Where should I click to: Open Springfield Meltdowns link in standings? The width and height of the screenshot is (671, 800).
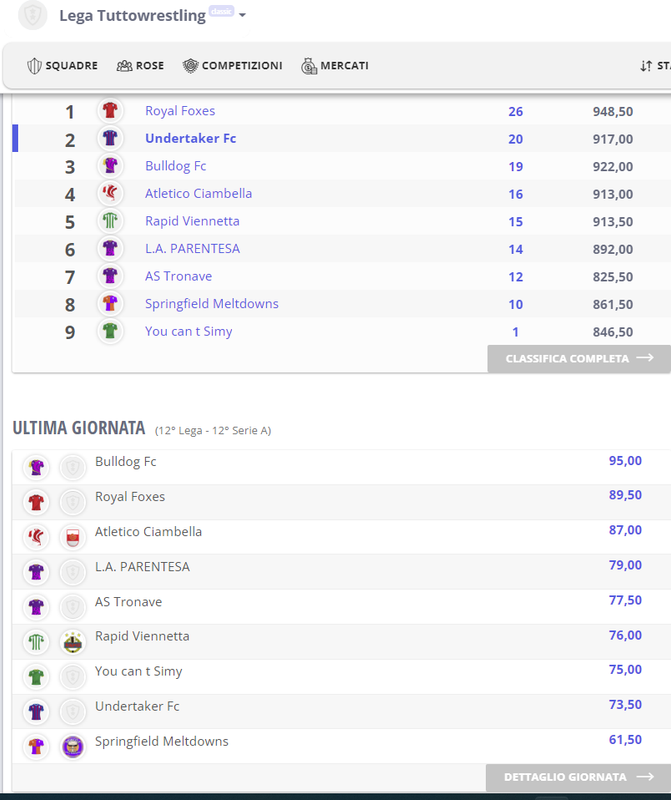212,304
